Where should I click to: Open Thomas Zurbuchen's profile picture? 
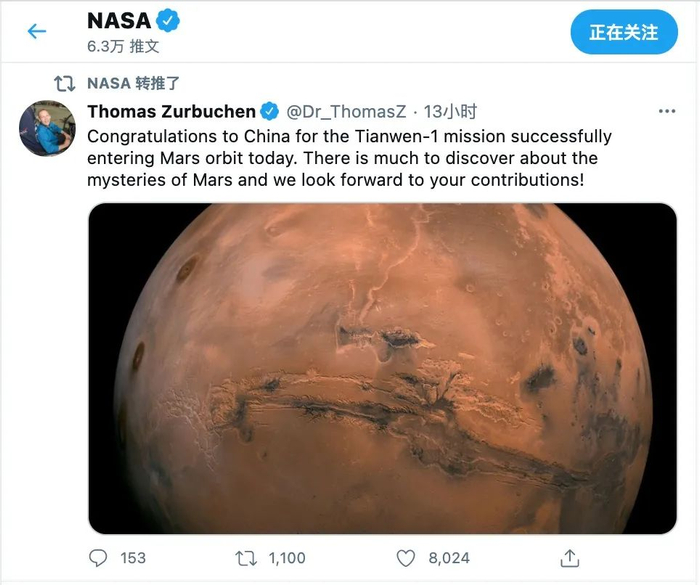click(47, 128)
